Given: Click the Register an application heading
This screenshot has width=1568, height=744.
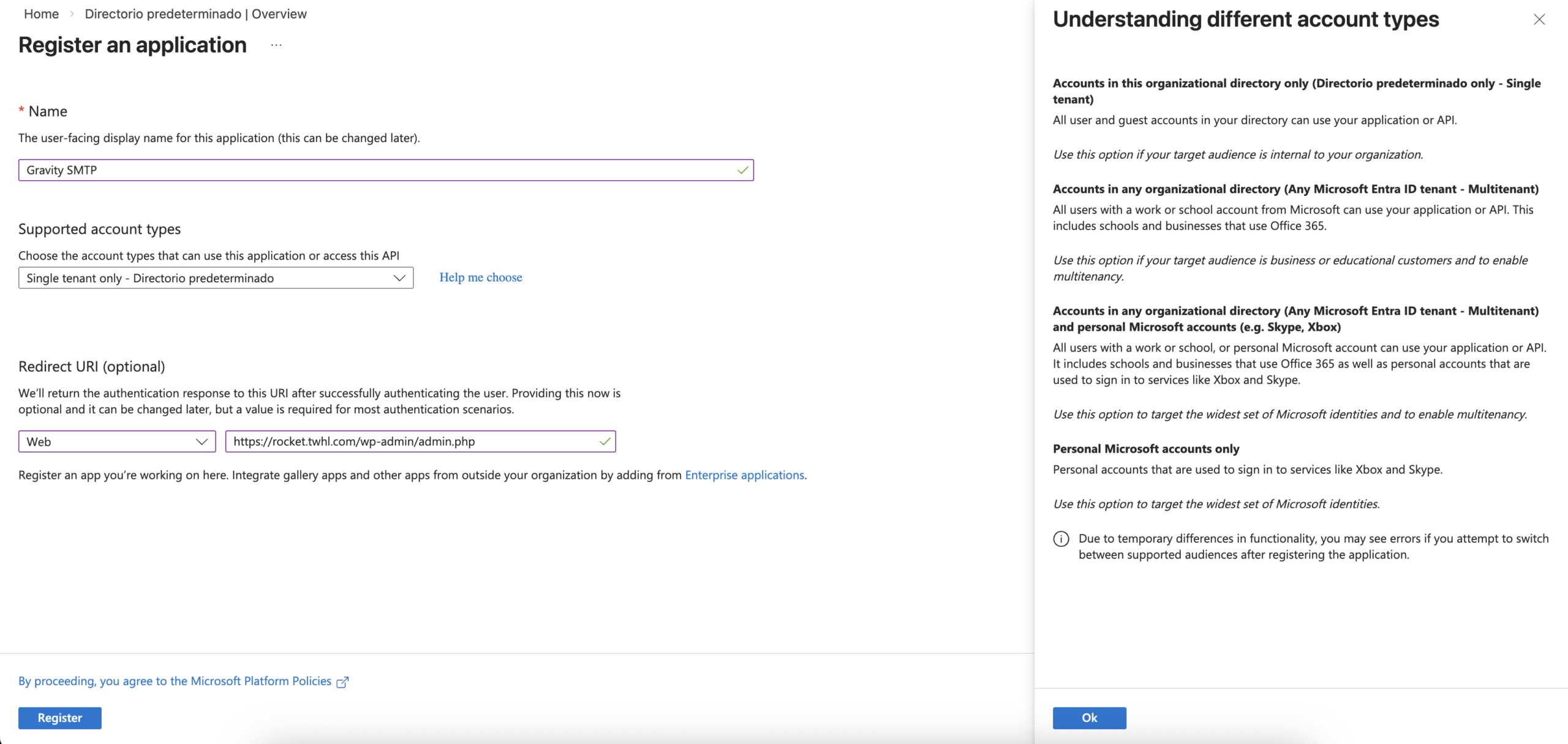Looking at the screenshot, I should (132, 45).
